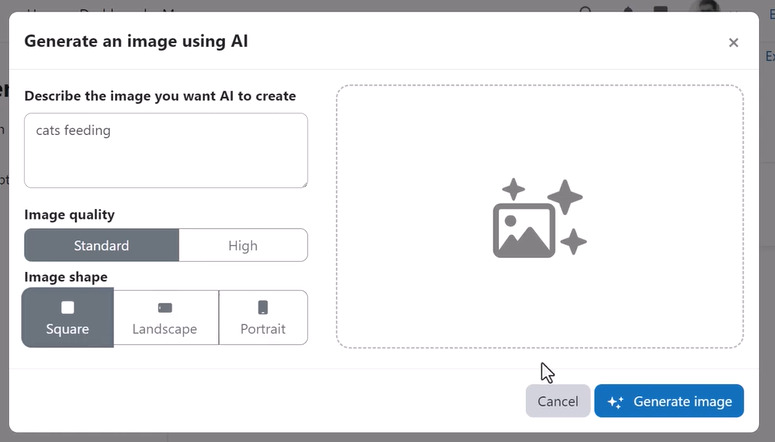Open the notification bell behind the dialog
Viewport: 775px width, 442px height.
(x=628, y=11)
